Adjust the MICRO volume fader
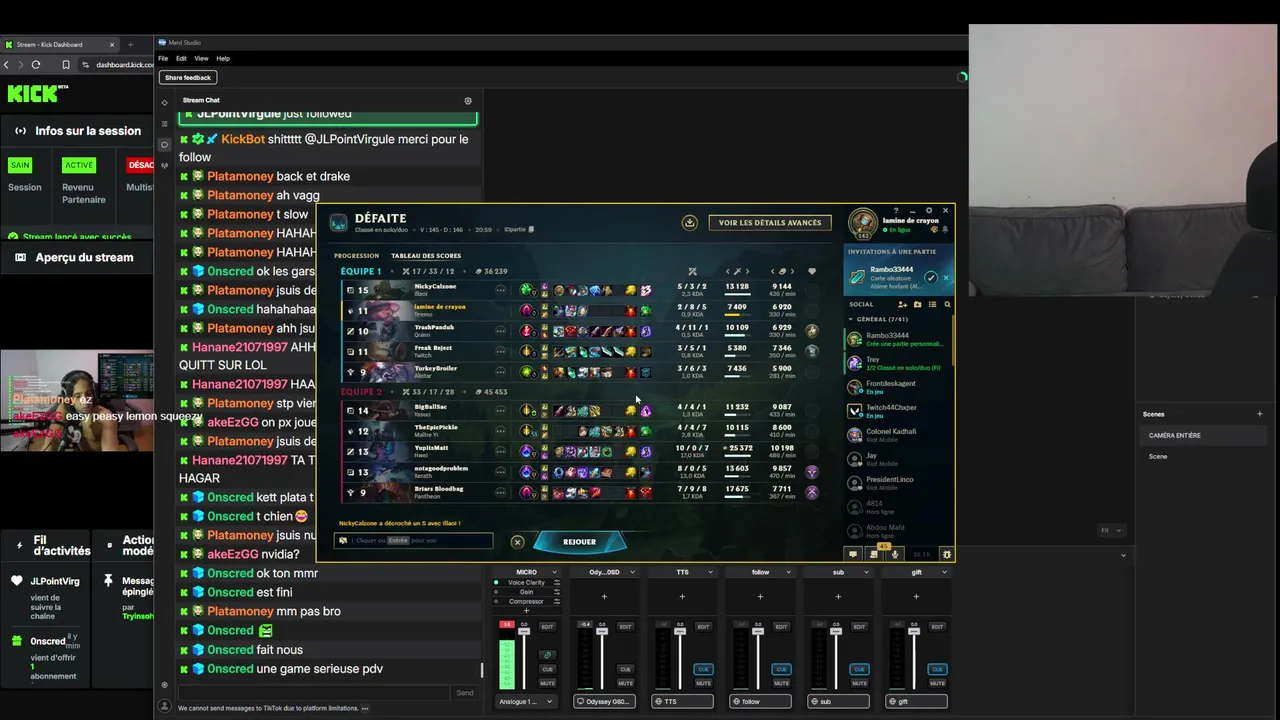1280x720 pixels. tap(524, 632)
